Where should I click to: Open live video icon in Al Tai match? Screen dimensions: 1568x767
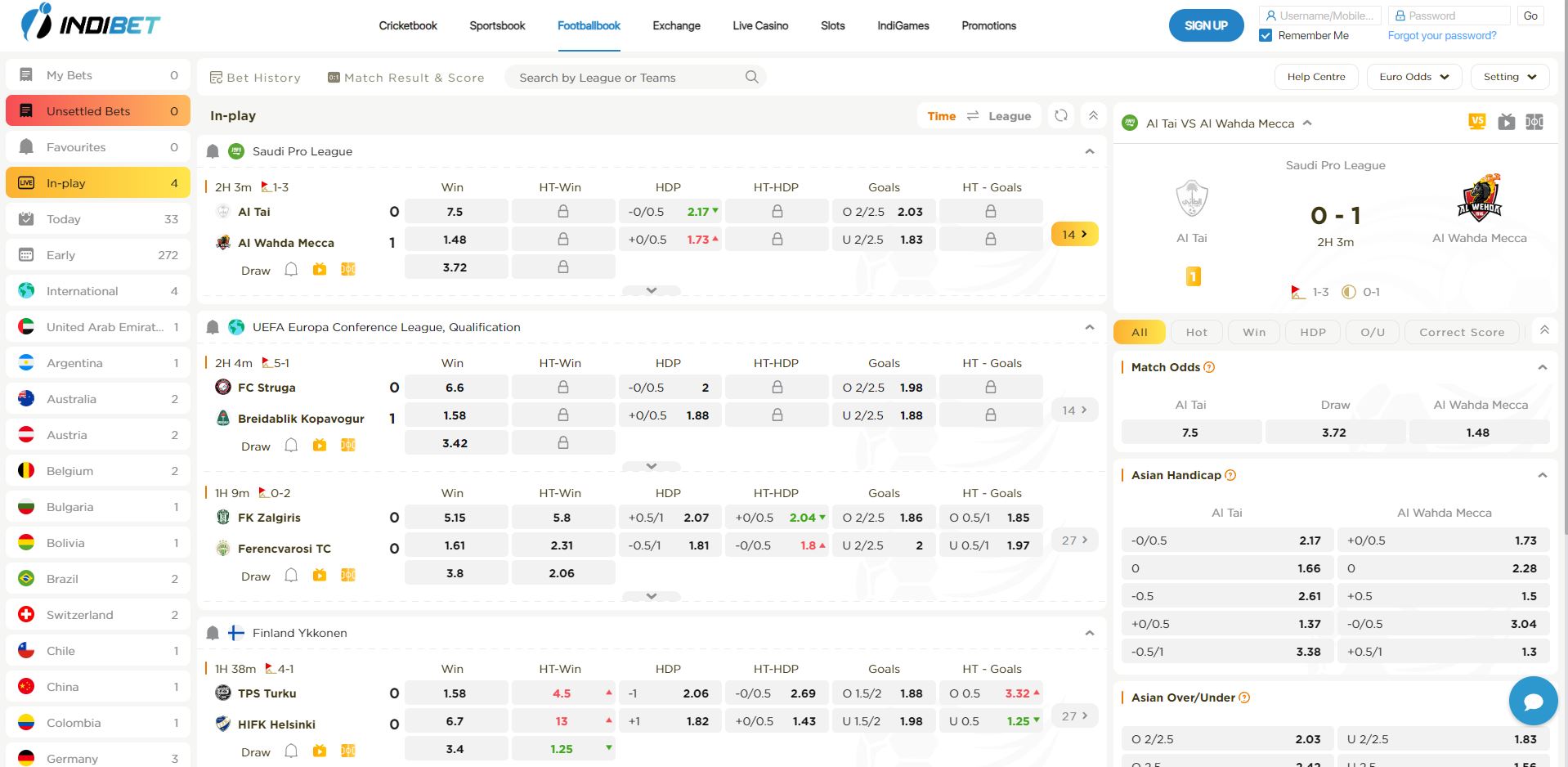pyautogui.click(x=320, y=269)
